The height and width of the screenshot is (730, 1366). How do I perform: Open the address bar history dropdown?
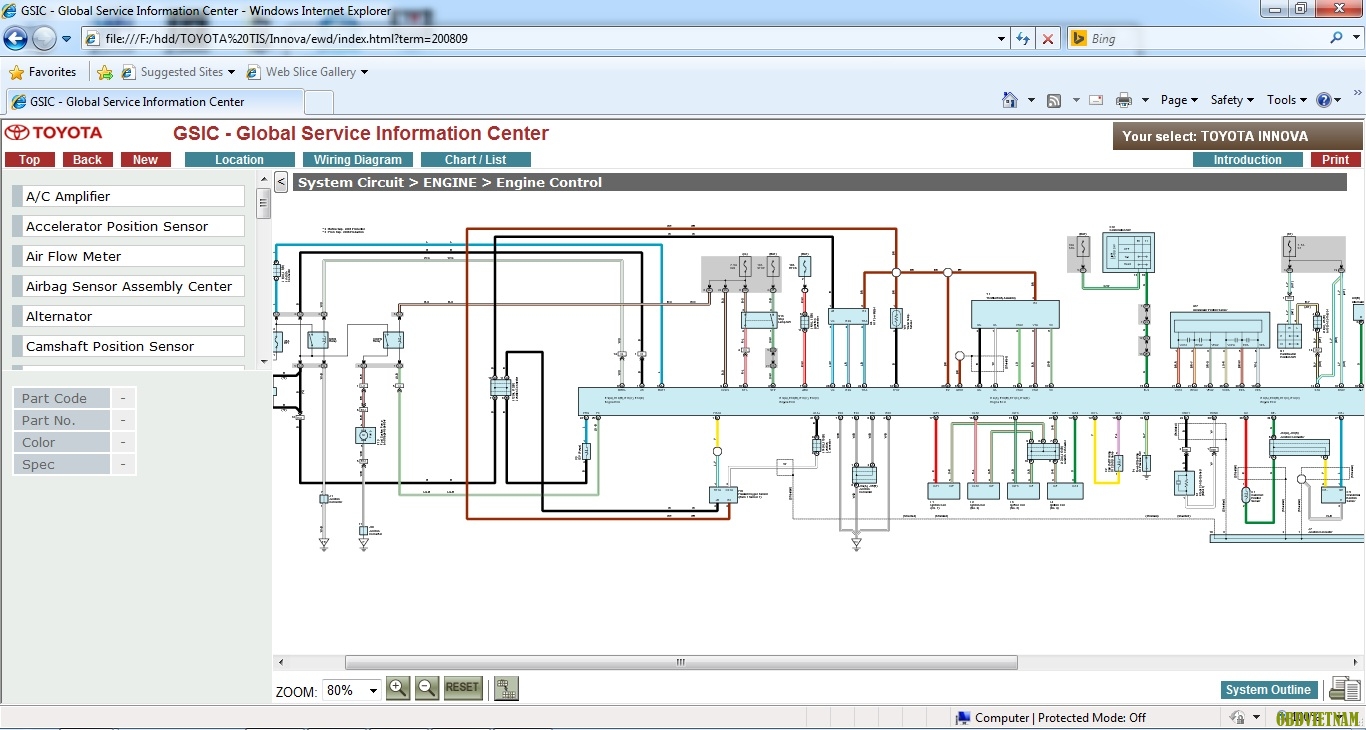pos(1002,39)
